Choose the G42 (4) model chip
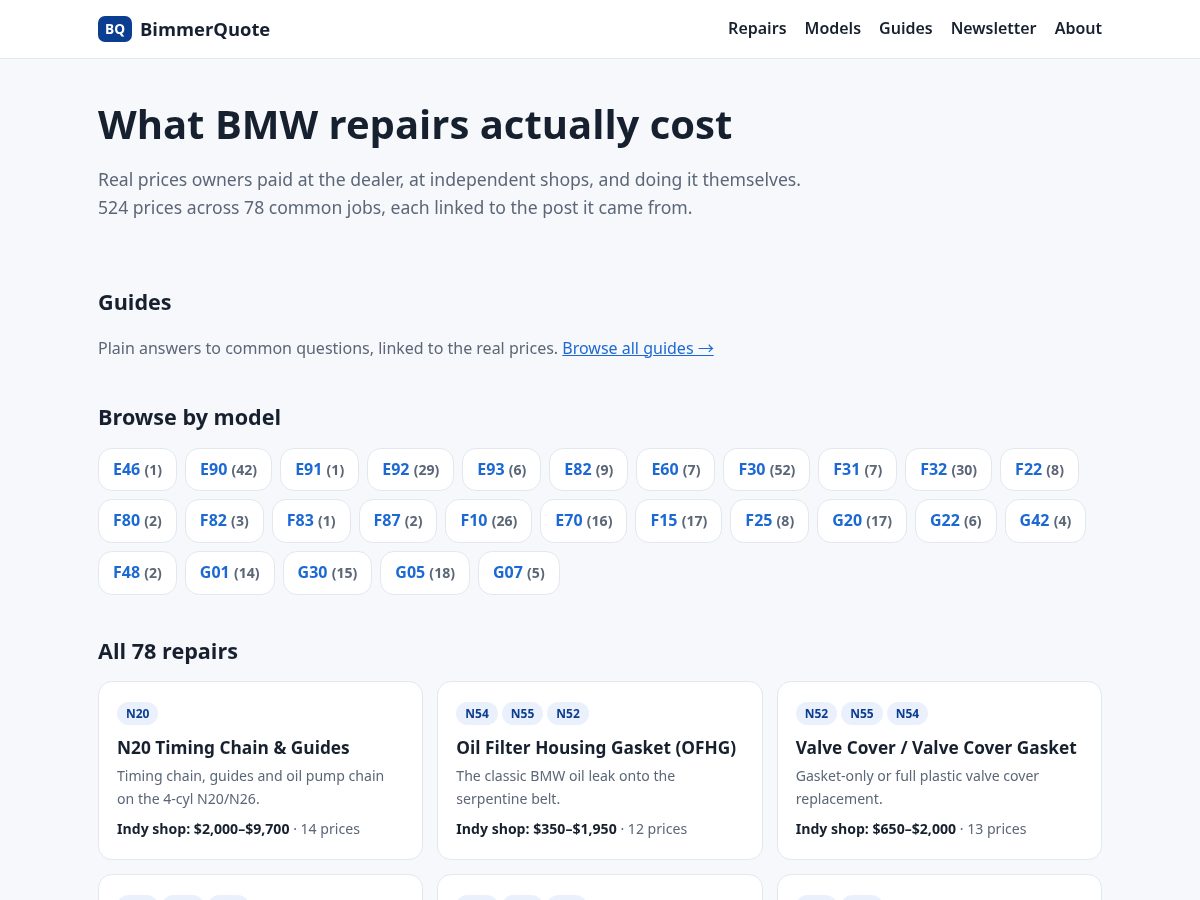This screenshot has height=900, width=1200. (1045, 521)
